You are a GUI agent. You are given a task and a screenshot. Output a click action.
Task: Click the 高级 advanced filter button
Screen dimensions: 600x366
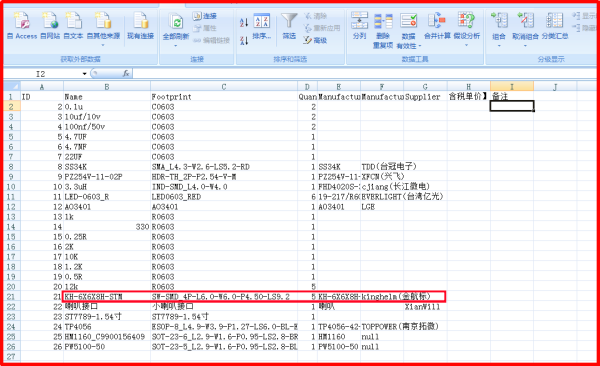[x=315, y=40]
